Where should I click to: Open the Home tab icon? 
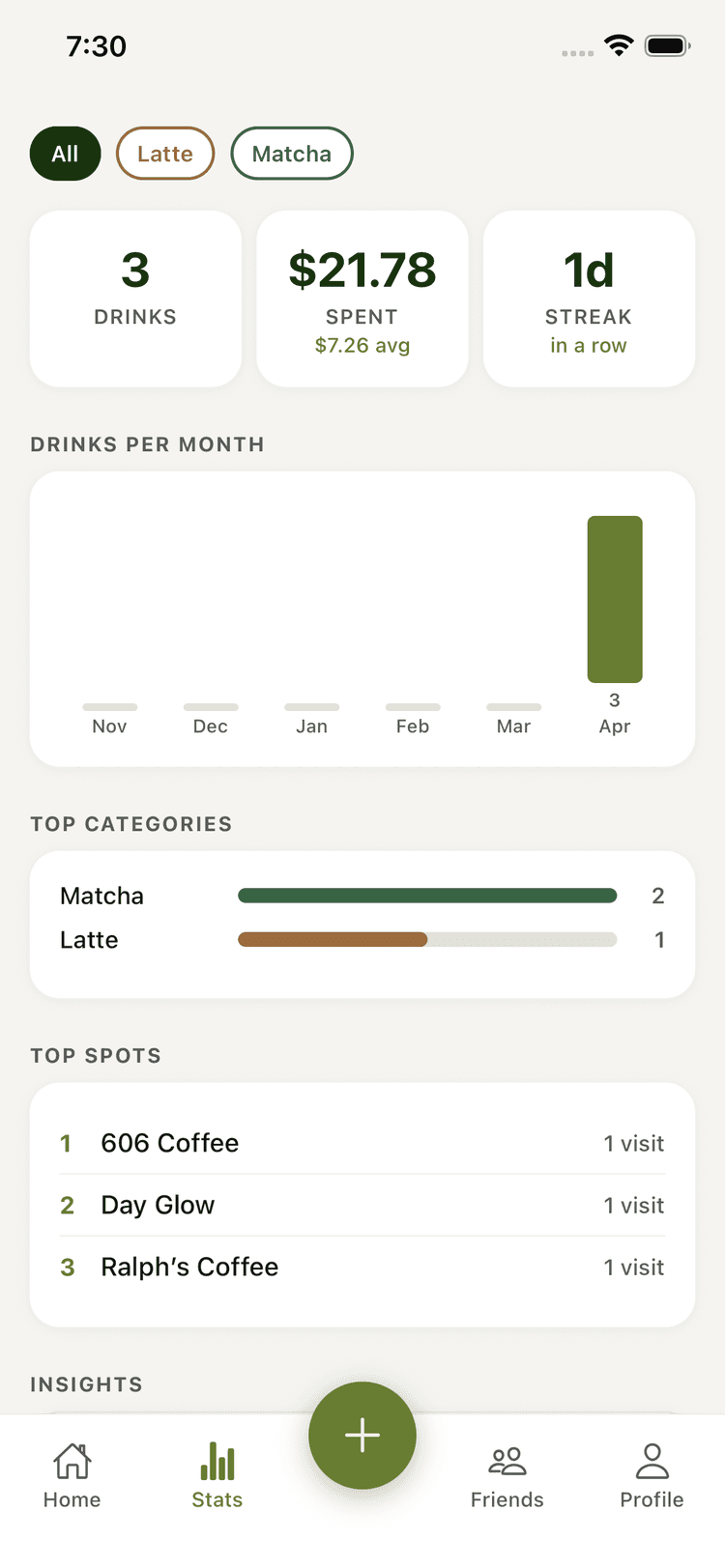(x=72, y=1461)
